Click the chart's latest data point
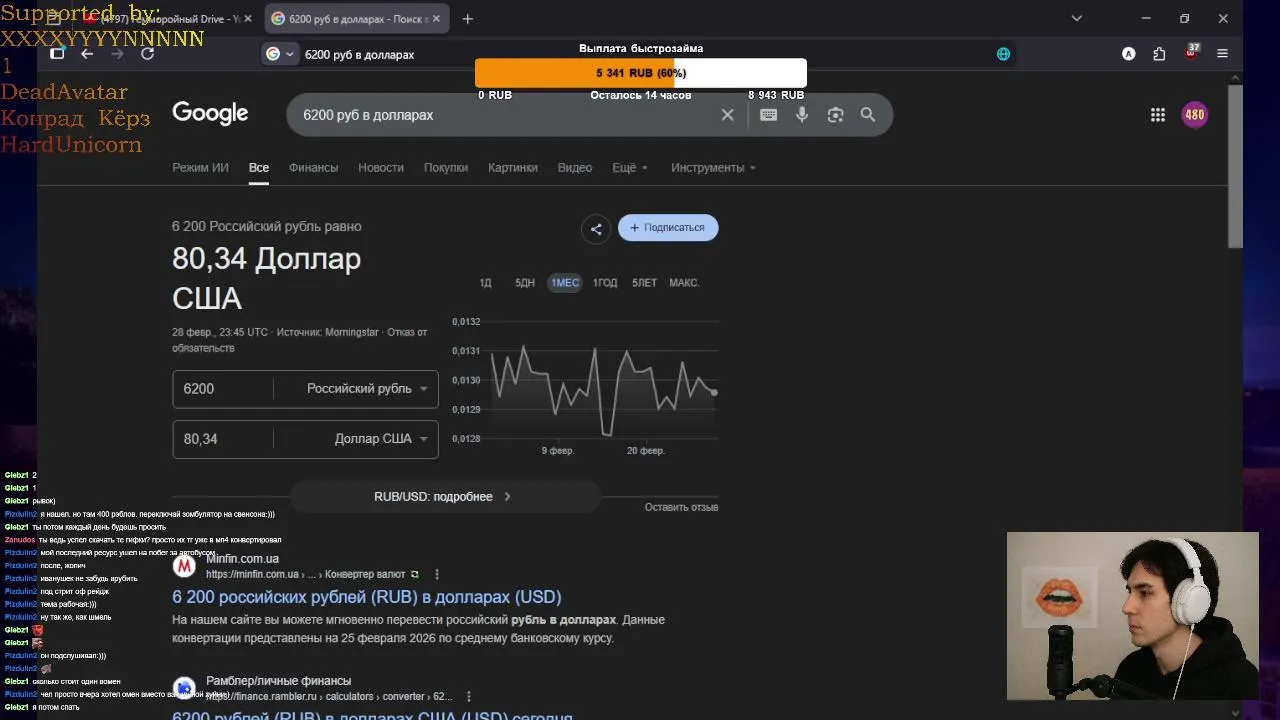1280x720 pixels. tap(714, 392)
